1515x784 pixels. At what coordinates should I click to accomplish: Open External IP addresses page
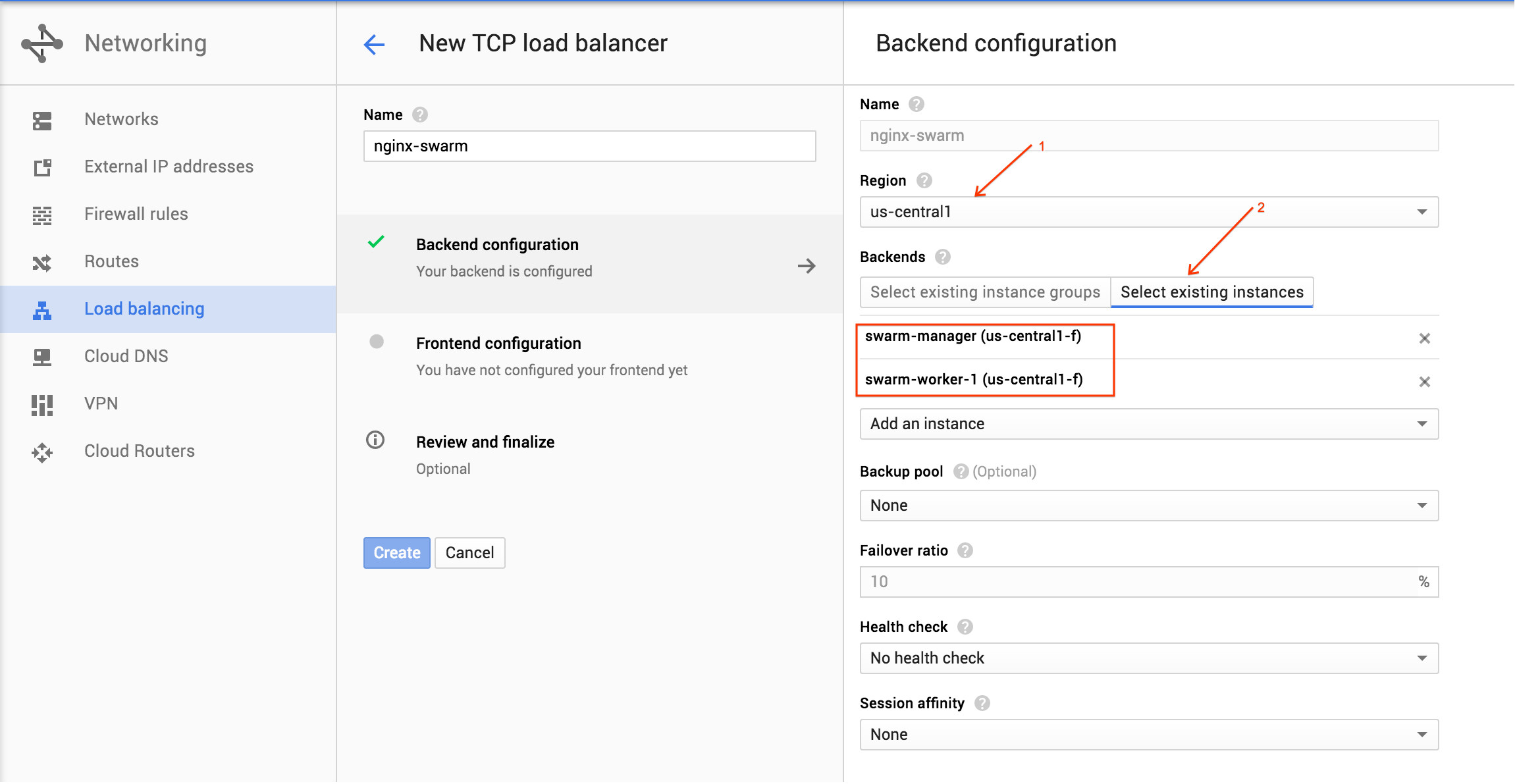click(168, 167)
